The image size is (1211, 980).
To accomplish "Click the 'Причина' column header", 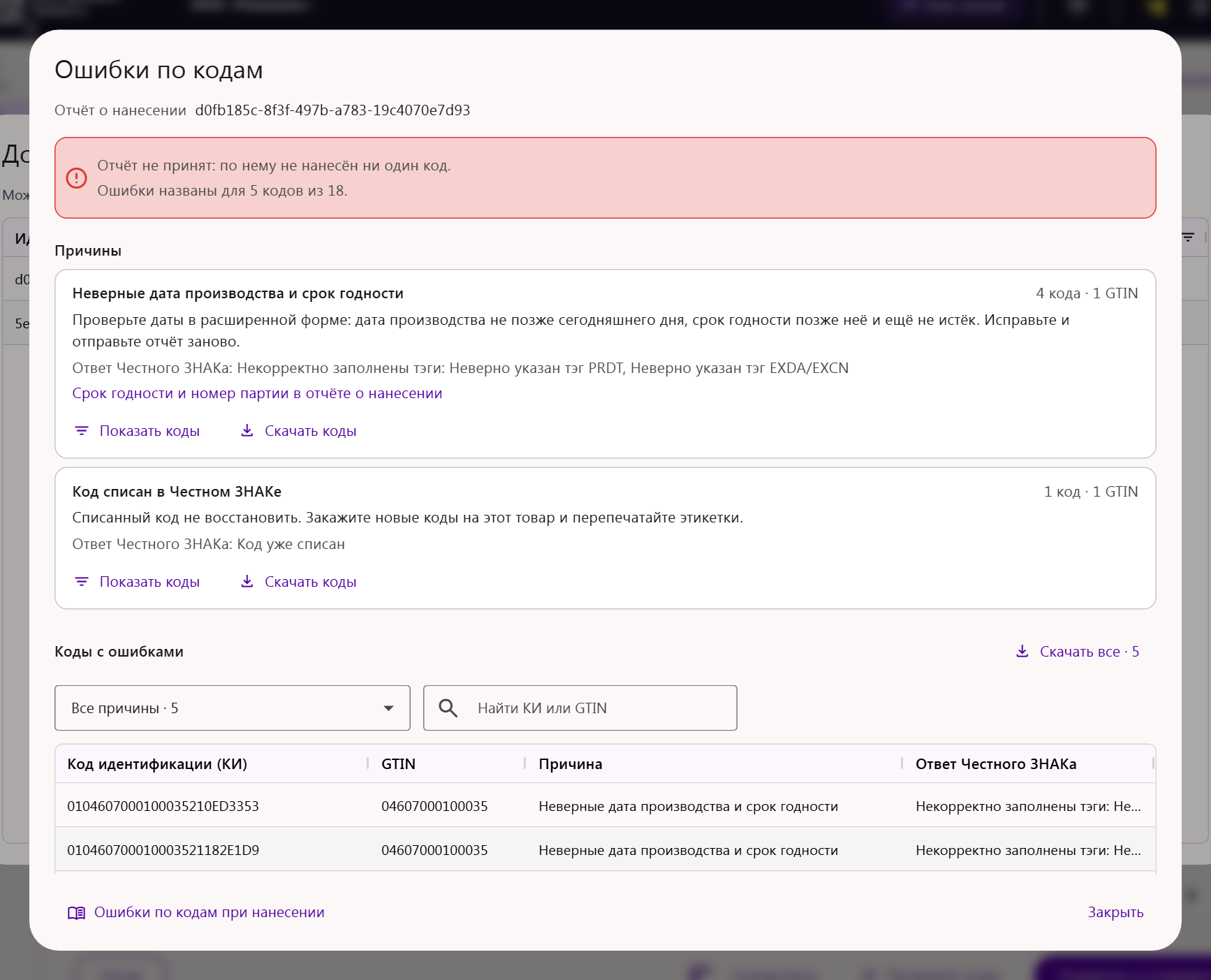I will pyautogui.click(x=571, y=764).
